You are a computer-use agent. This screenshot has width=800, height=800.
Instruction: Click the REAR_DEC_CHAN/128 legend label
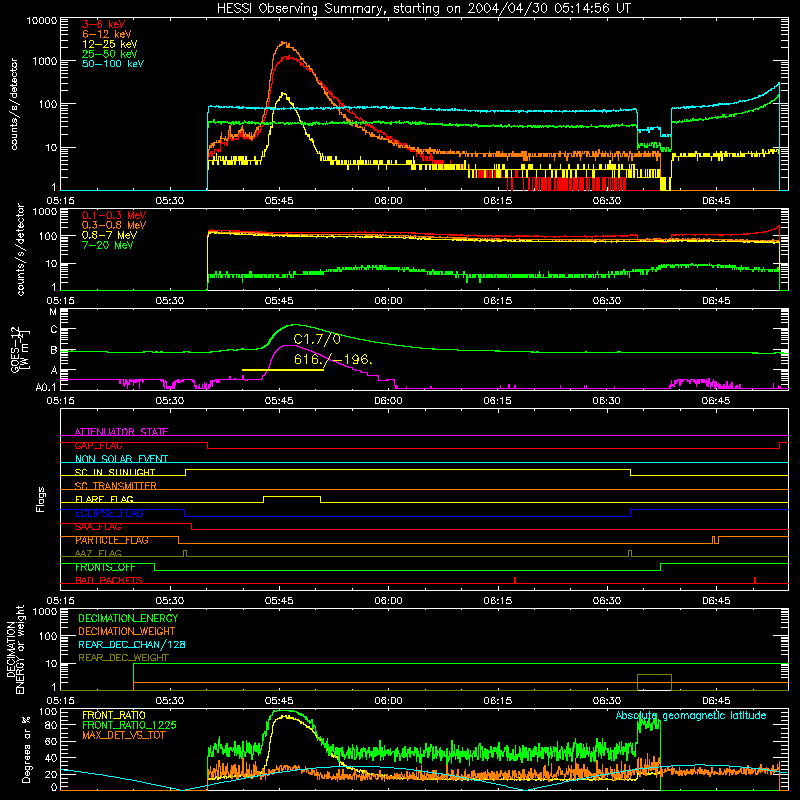pyautogui.click(x=132, y=644)
